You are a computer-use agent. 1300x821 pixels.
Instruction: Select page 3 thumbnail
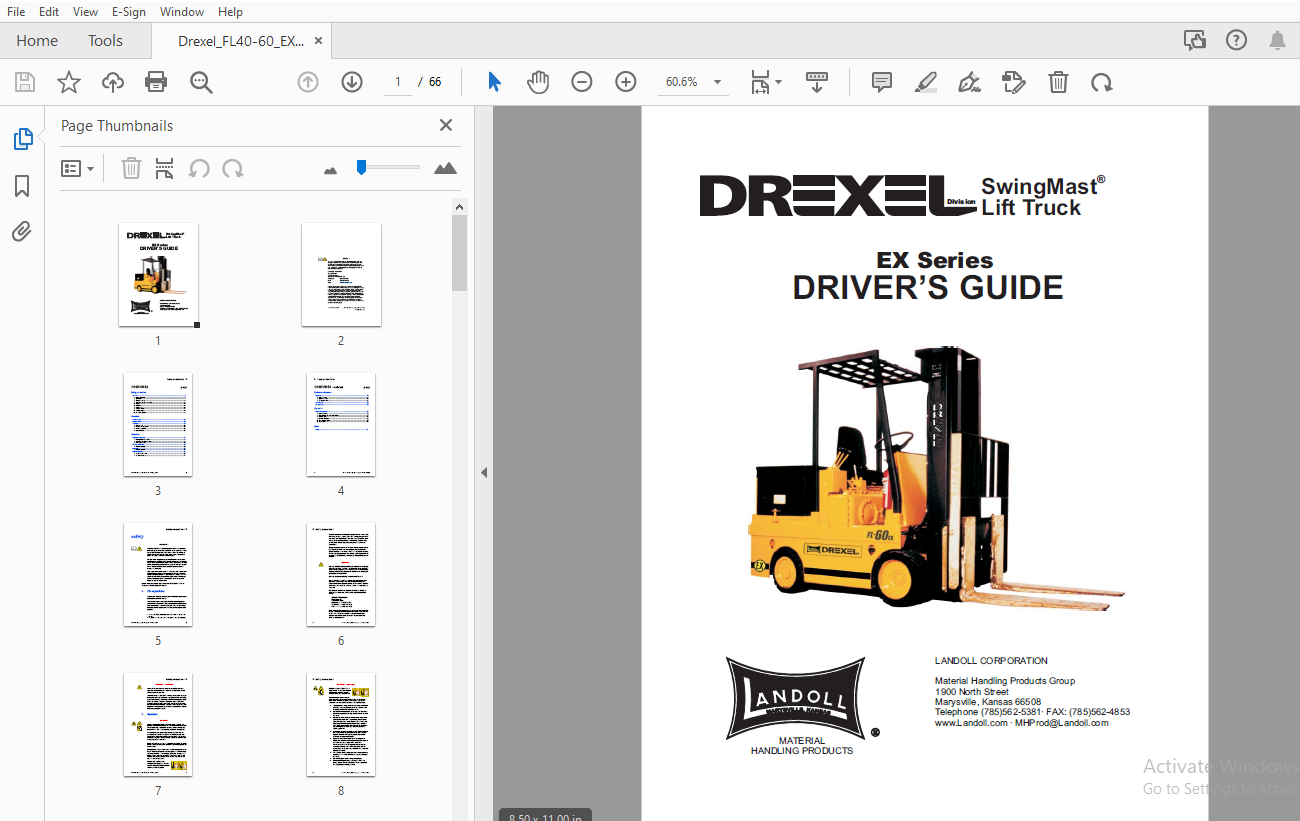coord(158,425)
